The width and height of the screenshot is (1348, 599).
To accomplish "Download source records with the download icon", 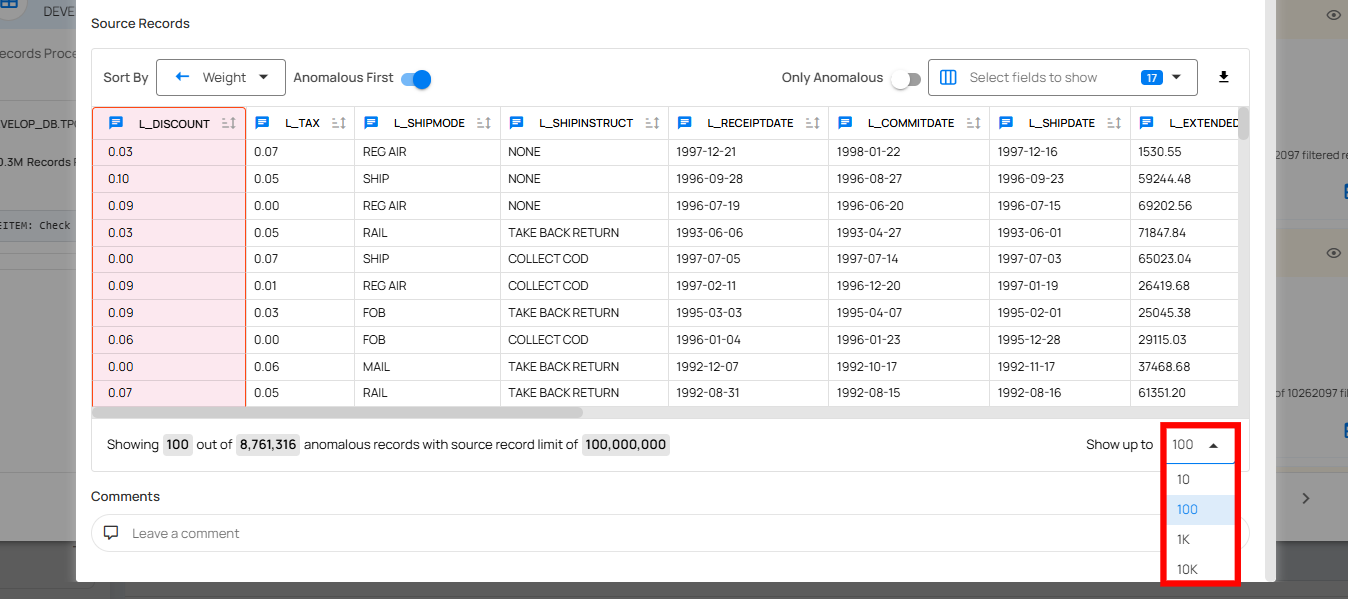I will click(x=1223, y=77).
